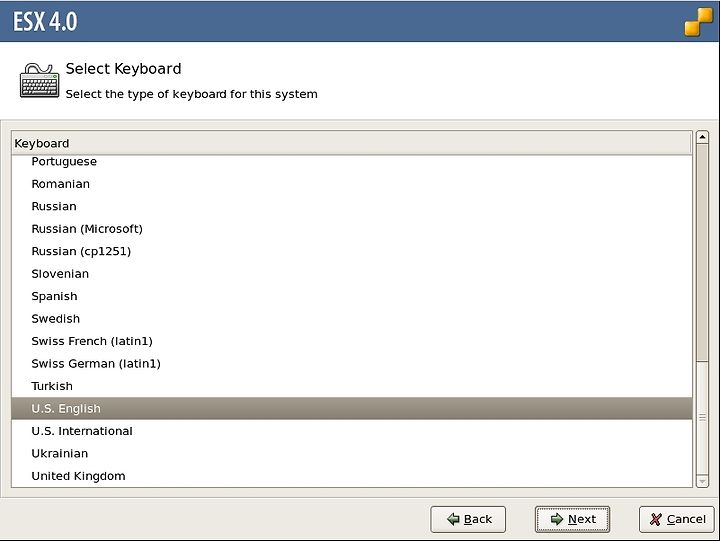Click the scrollbar down arrow
This screenshot has width=720, height=541.
[x=702, y=481]
